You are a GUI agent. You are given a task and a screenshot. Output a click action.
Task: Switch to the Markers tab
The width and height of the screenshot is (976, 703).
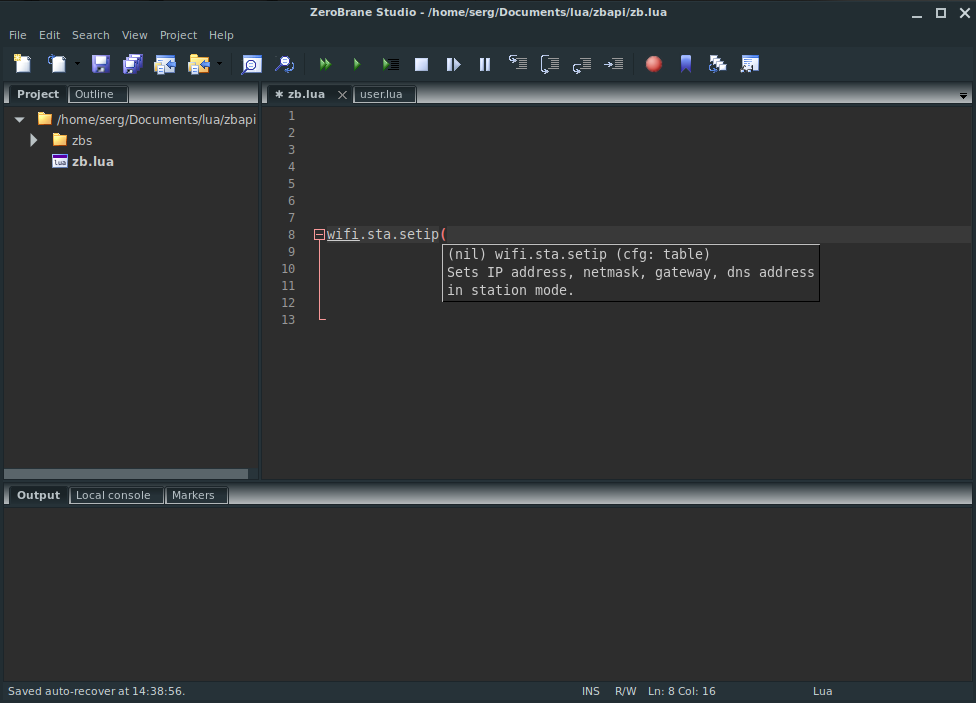coord(196,496)
